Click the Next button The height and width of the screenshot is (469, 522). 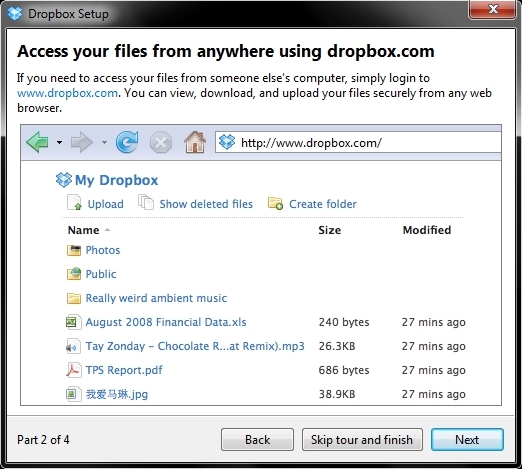coord(467,440)
